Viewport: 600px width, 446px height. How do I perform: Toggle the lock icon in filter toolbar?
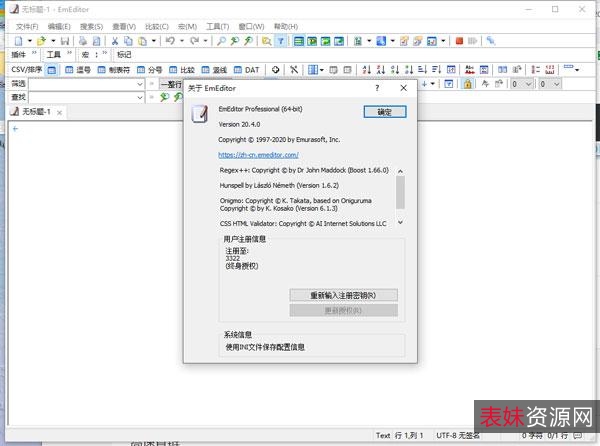tap(467, 83)
